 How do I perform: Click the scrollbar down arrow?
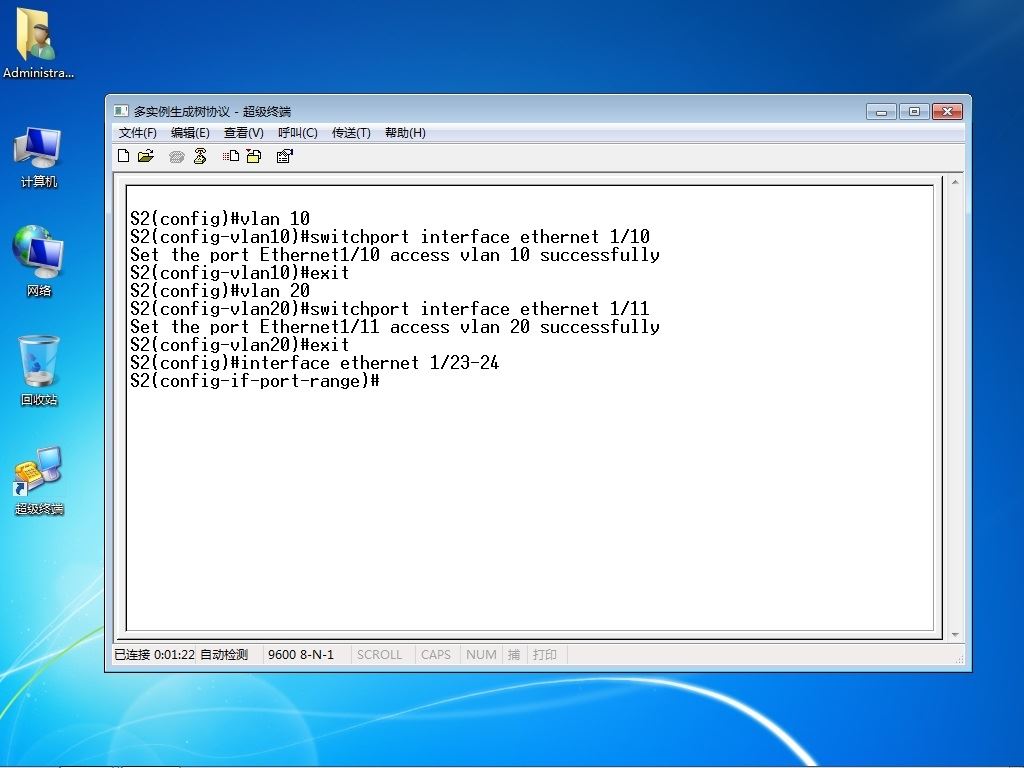[x=955, y=634]
